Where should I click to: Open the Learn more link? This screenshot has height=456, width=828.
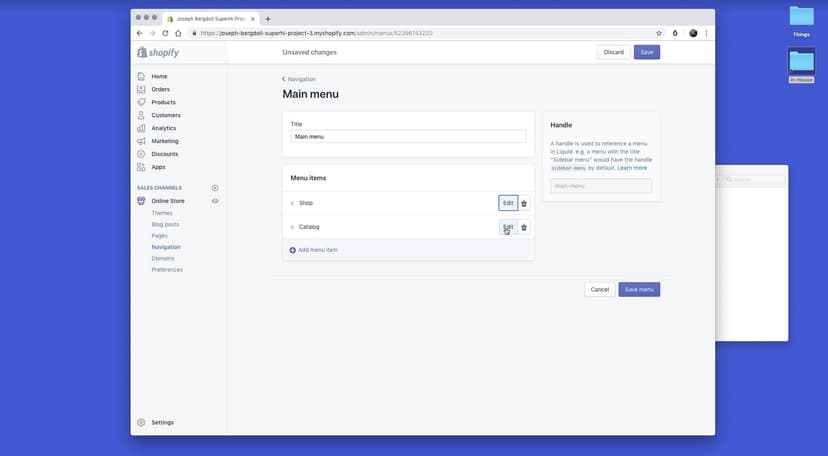632,168
